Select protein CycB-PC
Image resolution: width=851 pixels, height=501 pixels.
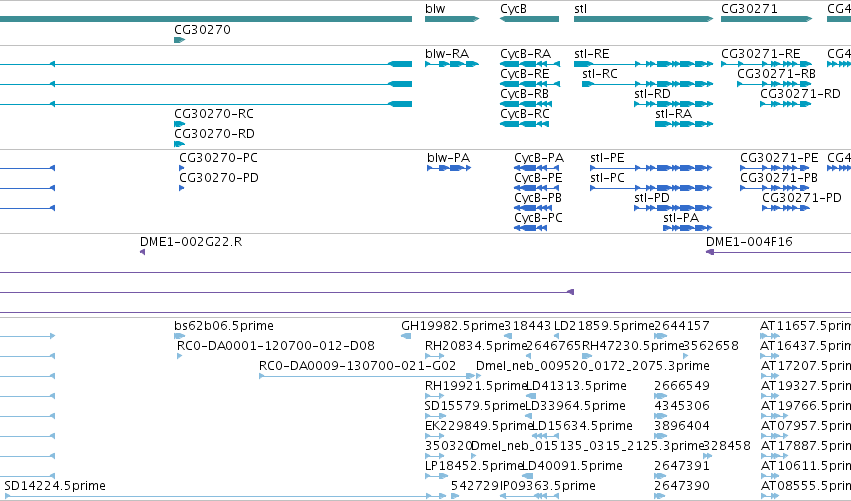(538, 218)
